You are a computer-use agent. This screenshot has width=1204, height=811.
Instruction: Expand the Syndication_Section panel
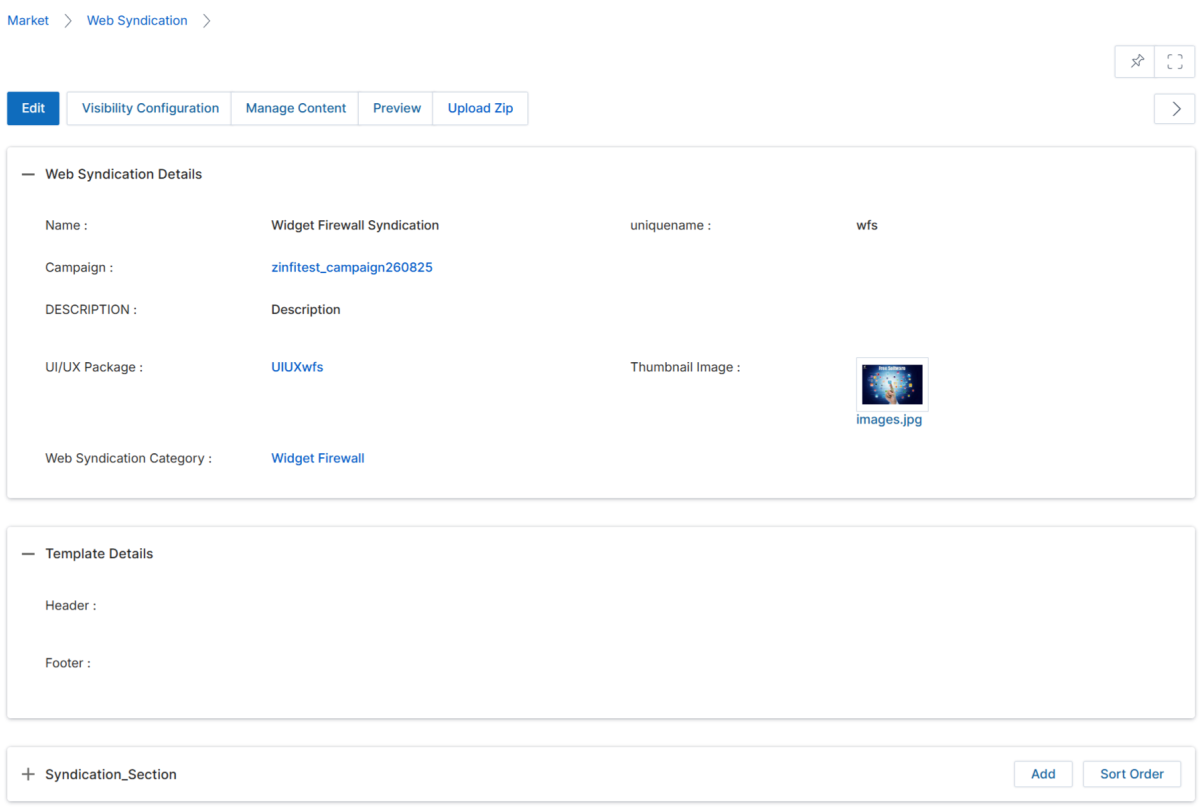tap(28, 774)
